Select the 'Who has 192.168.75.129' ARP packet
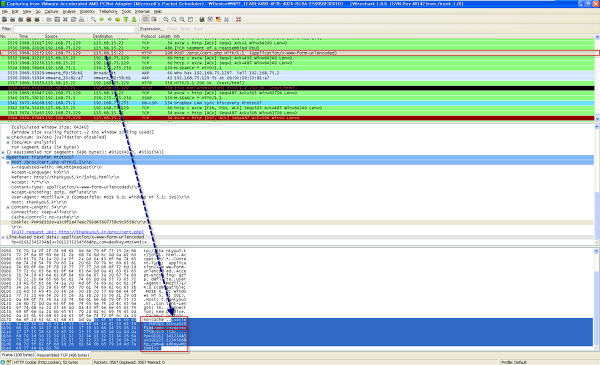600x365 pixels. coord(297,73)
